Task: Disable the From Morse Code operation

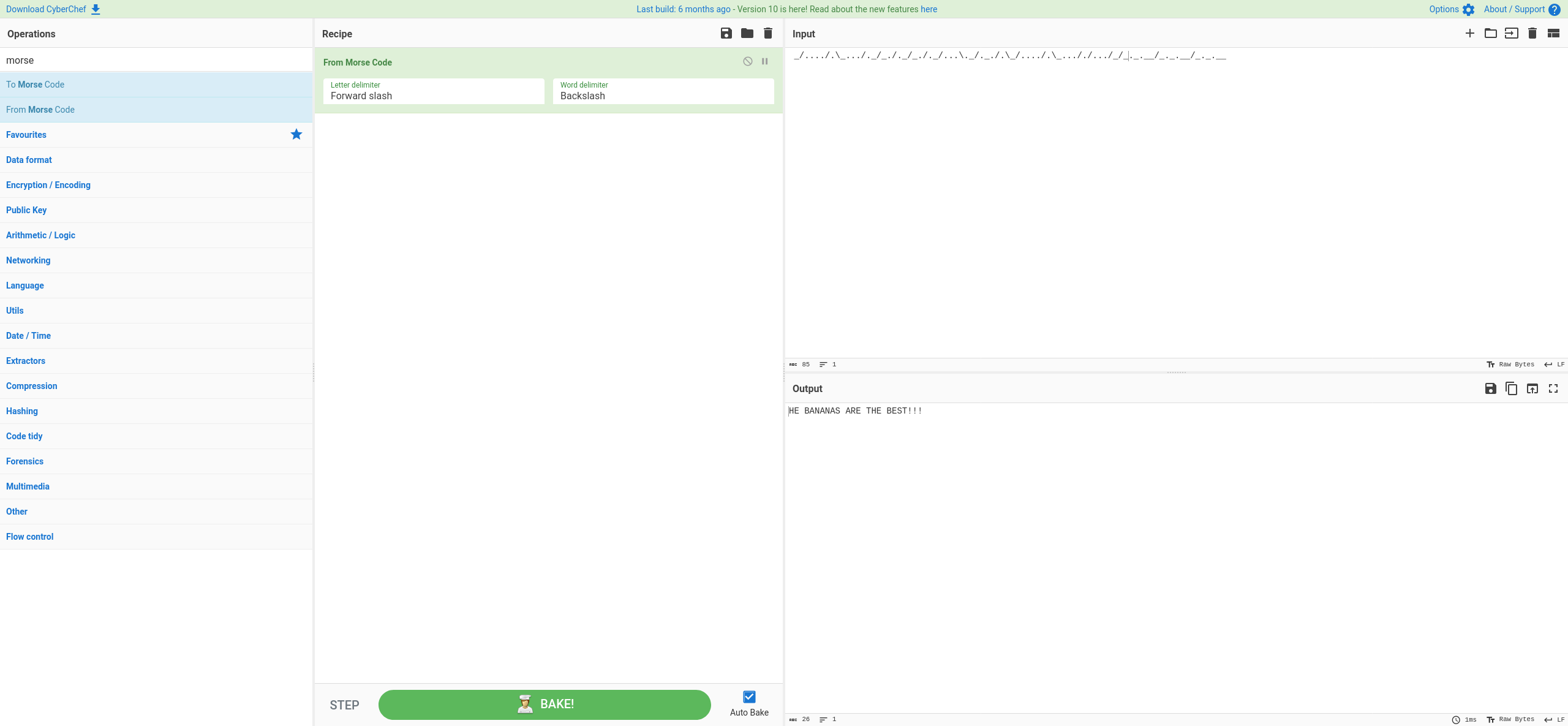Action: coord(747,61)
